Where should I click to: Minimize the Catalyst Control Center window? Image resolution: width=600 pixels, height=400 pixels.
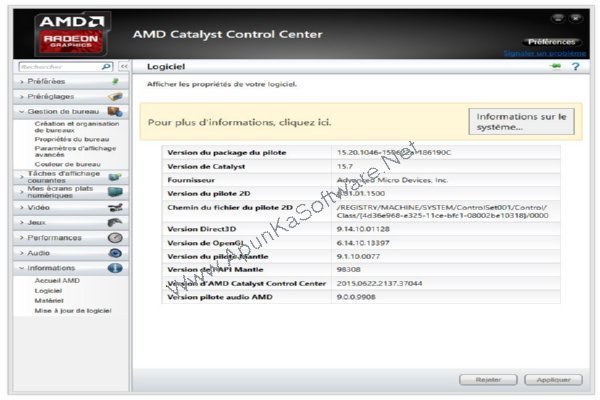point(558,18)
